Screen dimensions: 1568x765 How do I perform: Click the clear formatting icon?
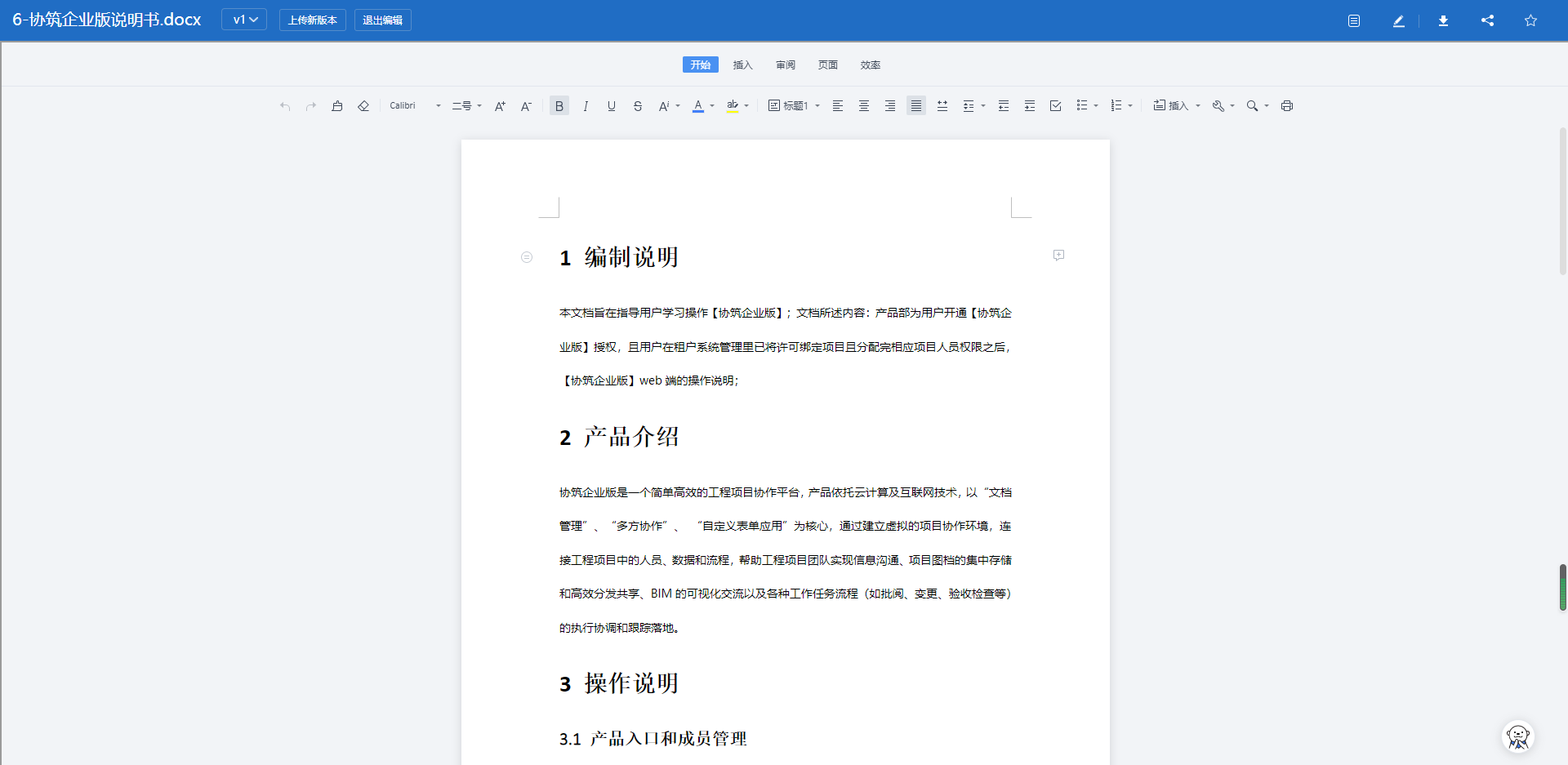point(363,105)
